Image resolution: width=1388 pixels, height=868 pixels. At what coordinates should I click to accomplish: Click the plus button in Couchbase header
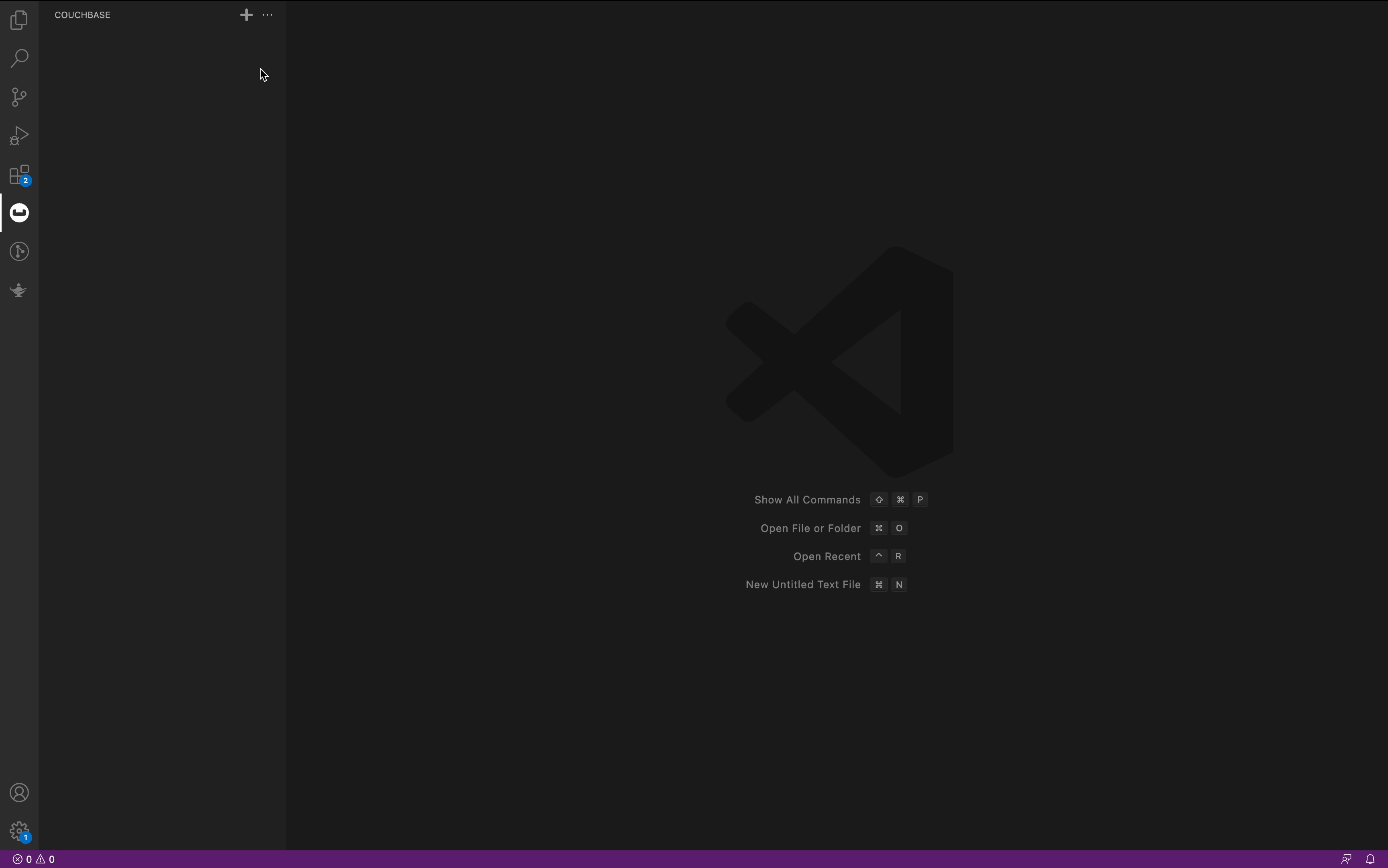pyautogui.click(x=246, y=15)
